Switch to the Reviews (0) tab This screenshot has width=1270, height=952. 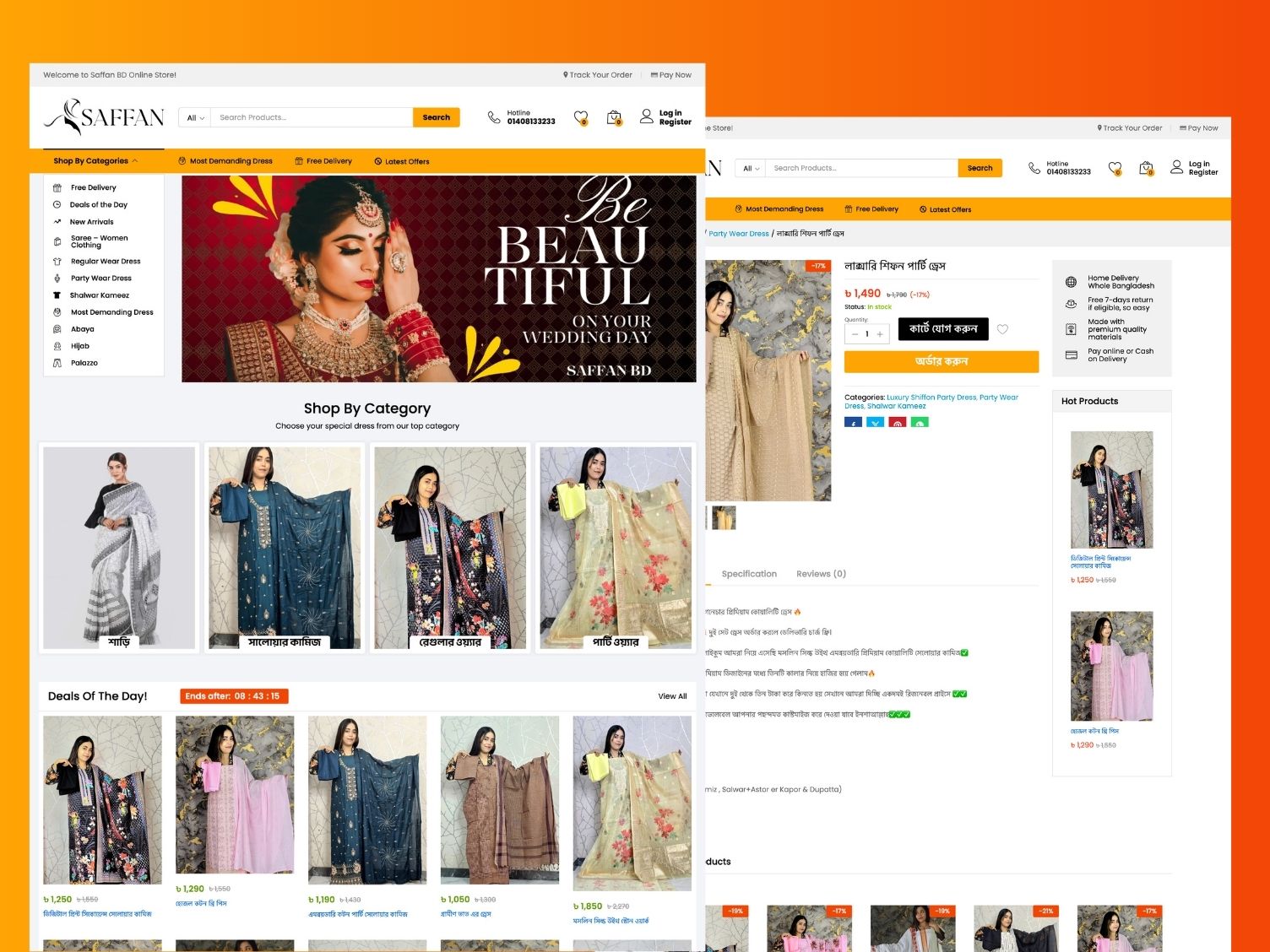click(x=821, y=574)
